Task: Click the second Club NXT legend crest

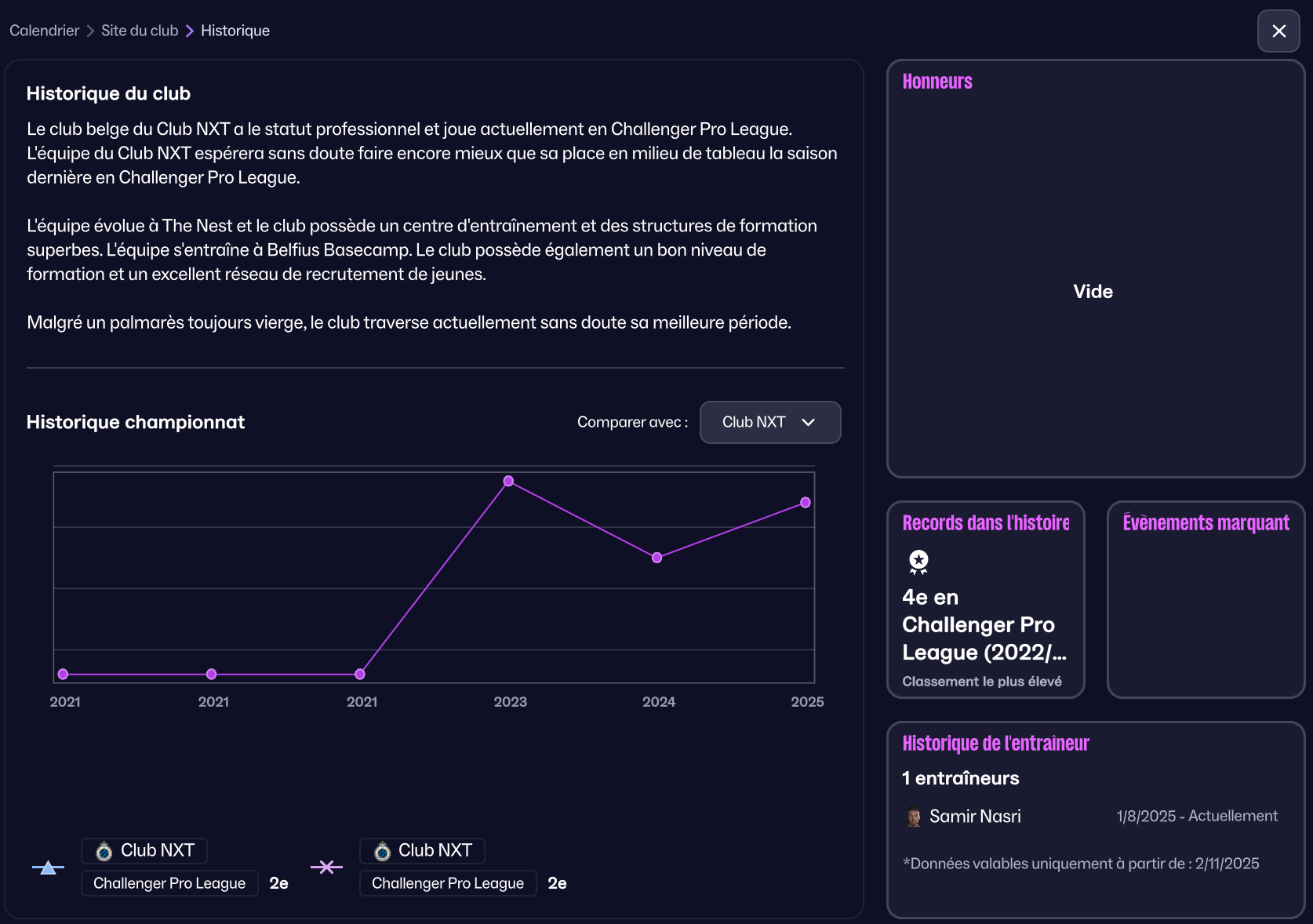Action: [x=382, y=851]
